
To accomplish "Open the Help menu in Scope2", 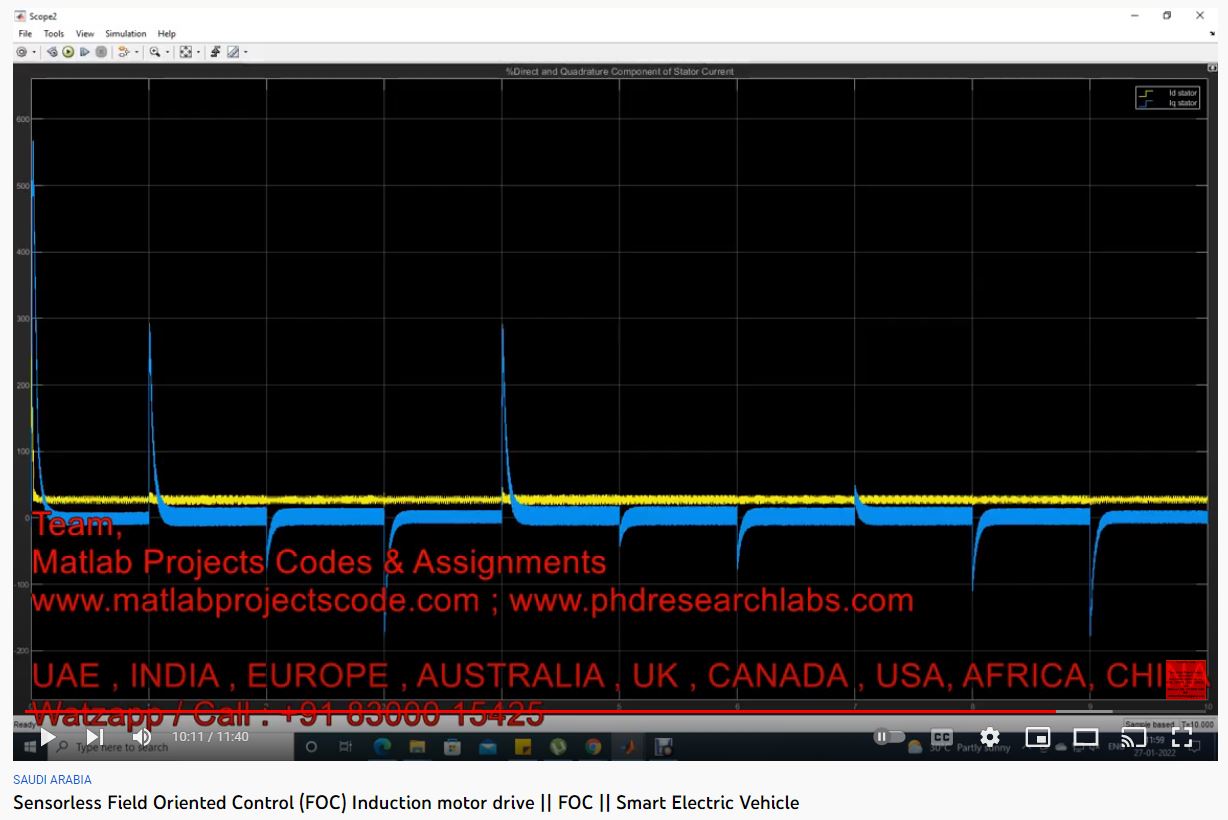I will pyautogui.click(x=167, y=34).
